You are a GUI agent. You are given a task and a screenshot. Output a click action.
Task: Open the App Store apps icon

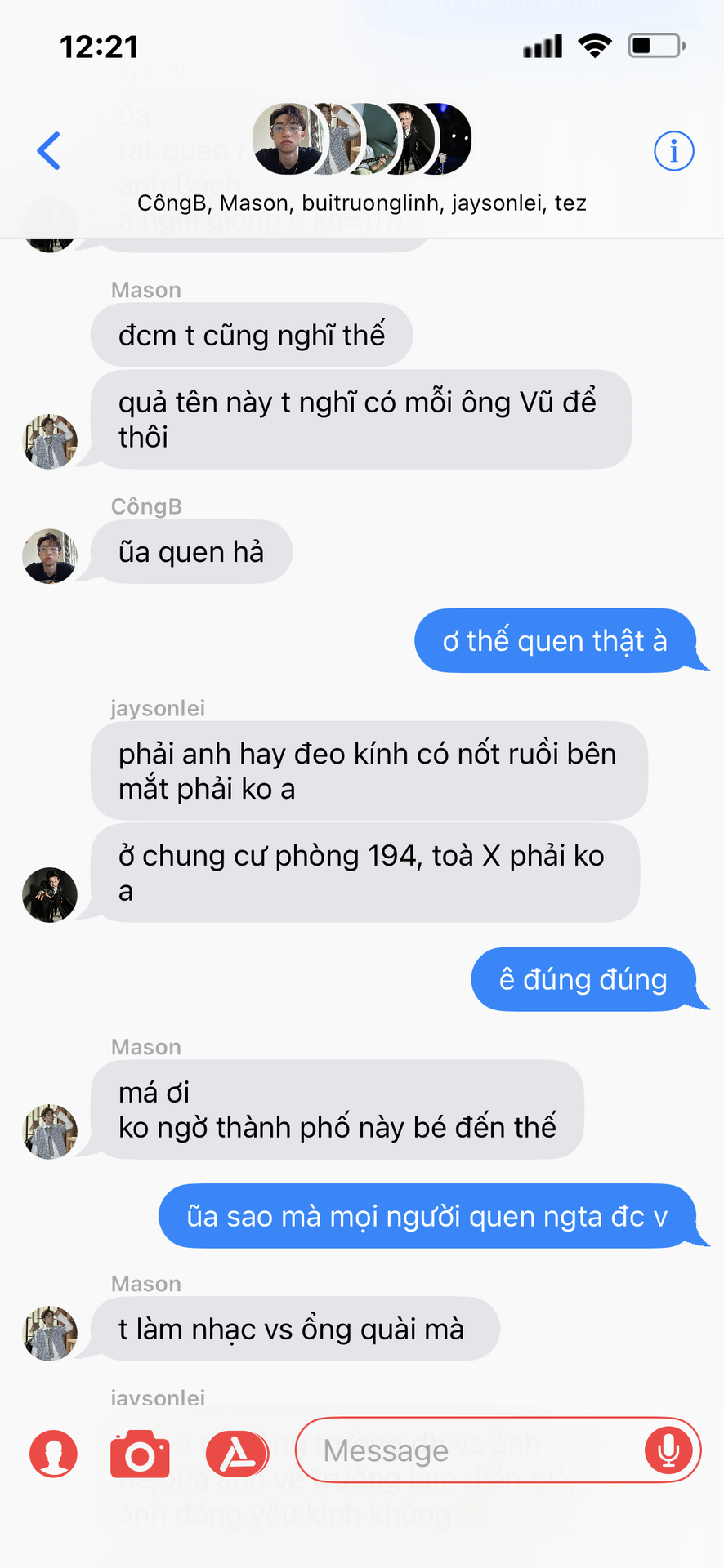point(237,1454)
